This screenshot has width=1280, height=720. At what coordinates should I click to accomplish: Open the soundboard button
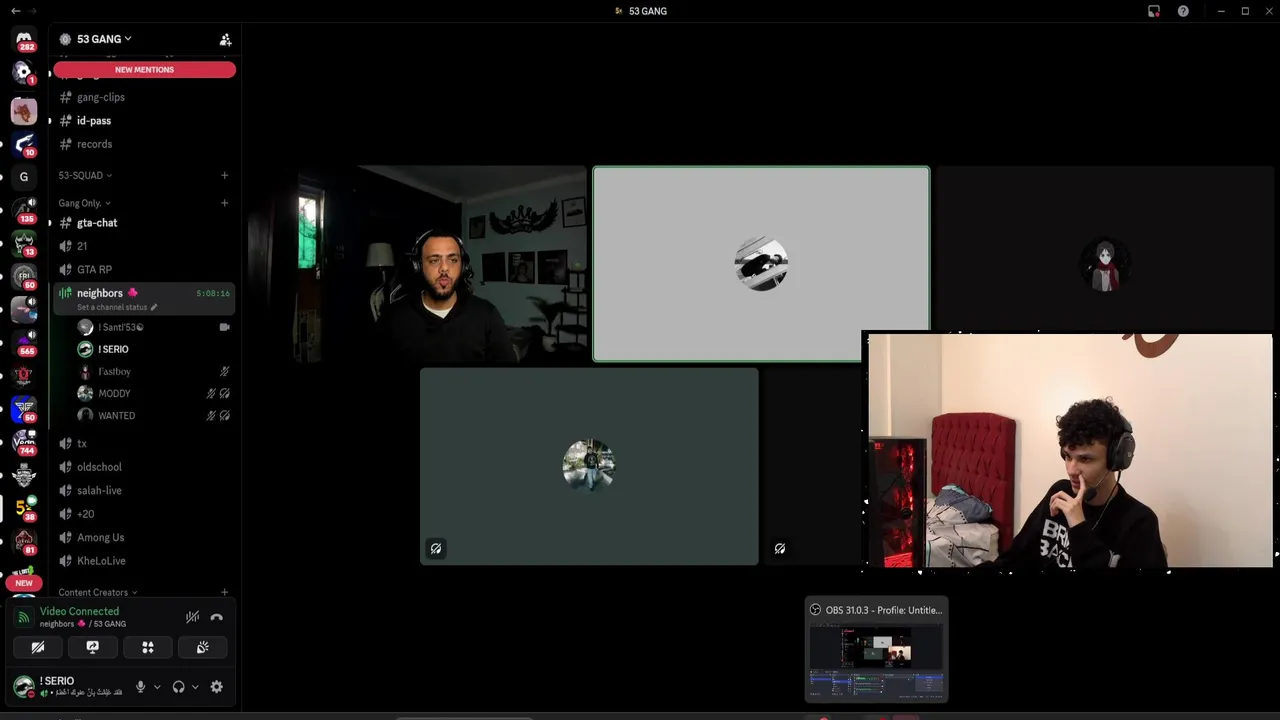click(203, 647)
